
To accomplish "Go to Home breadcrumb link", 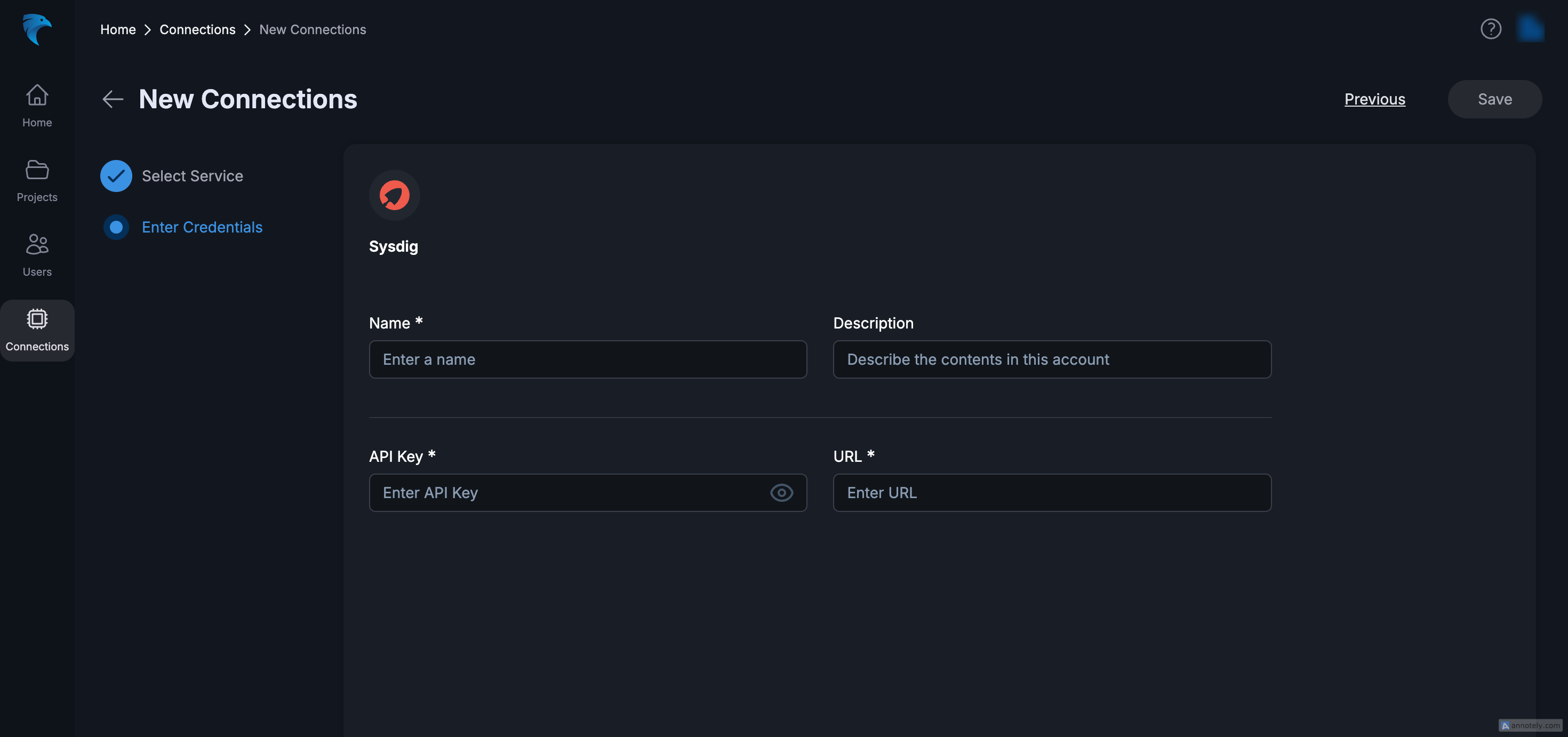I will [117, 29].
